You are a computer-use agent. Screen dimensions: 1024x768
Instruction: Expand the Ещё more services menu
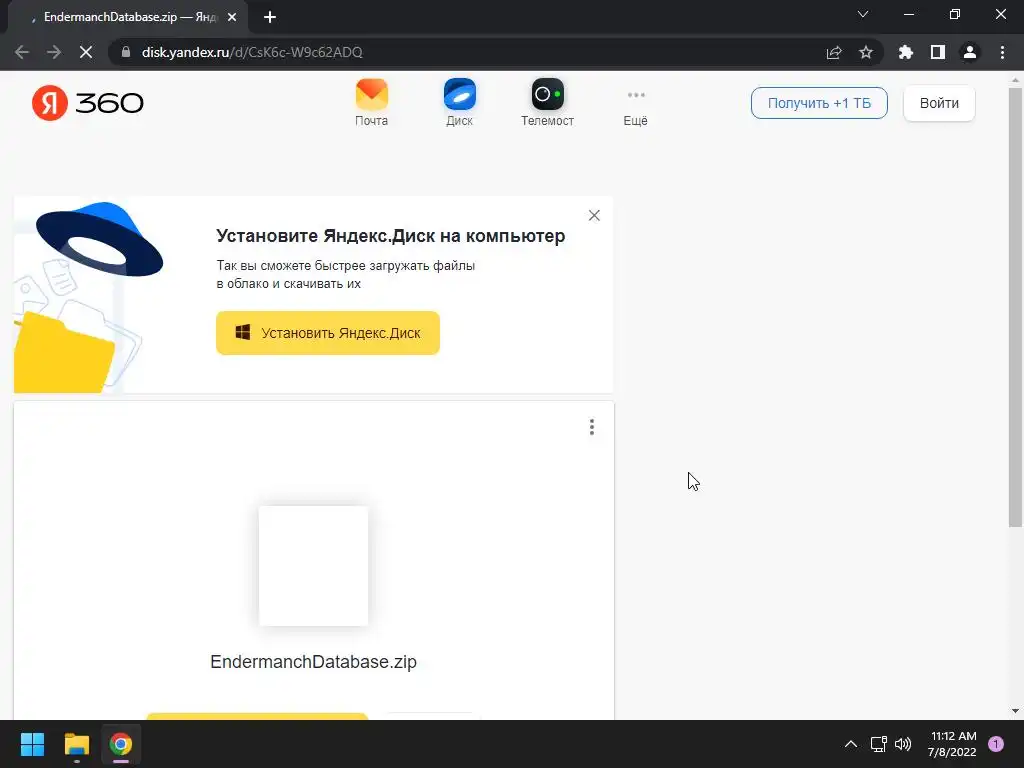635,108
